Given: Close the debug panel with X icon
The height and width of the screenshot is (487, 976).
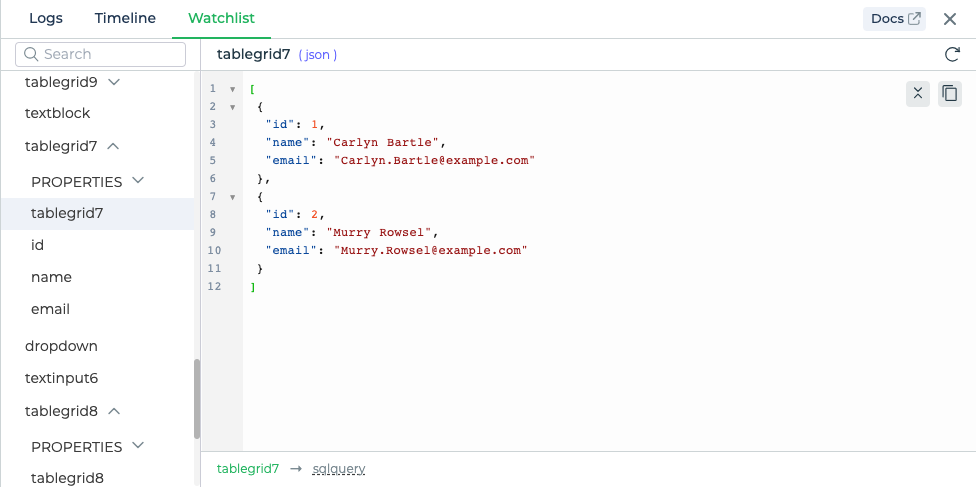Looking at the screenshot, I should 949,19.
